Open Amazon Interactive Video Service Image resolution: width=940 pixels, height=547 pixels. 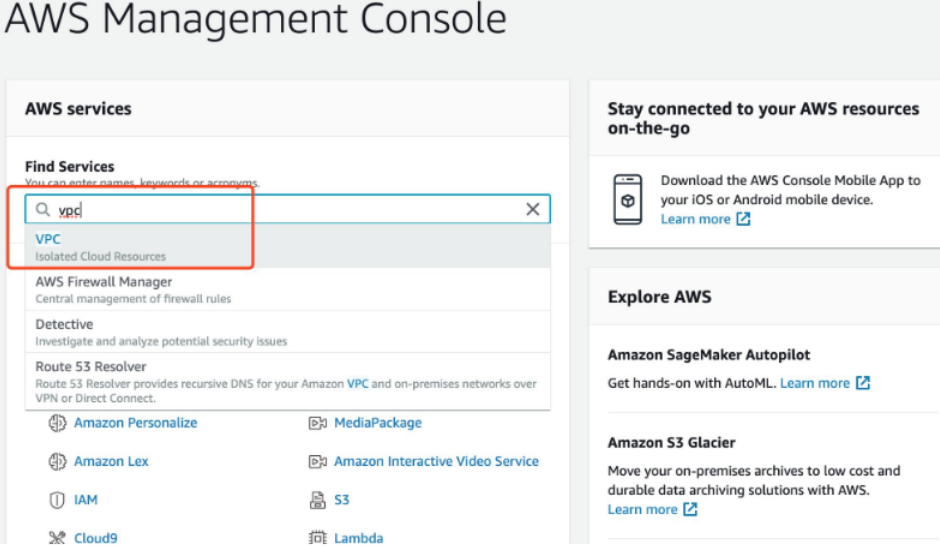[436, 461]
